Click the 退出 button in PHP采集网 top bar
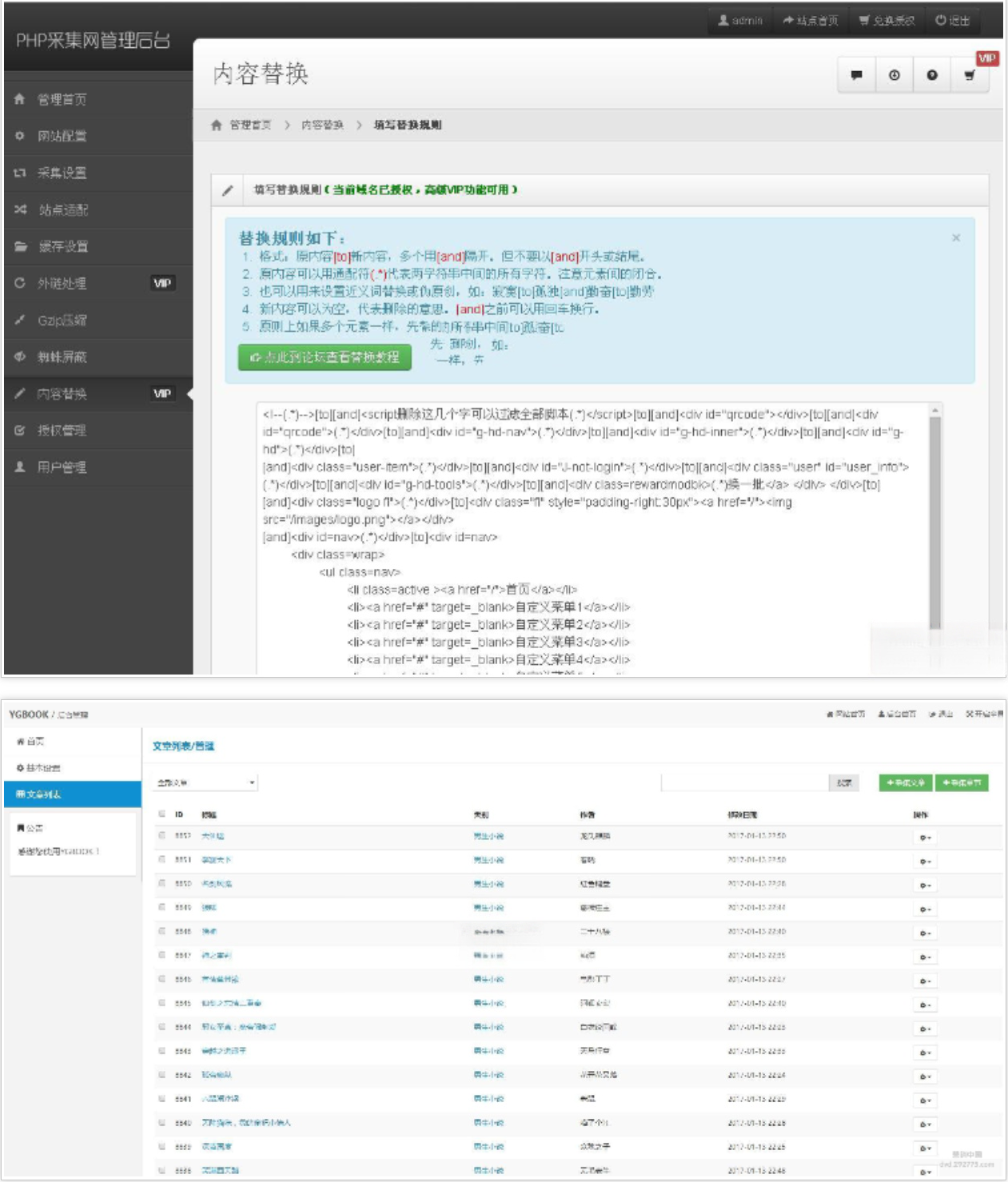Screen dimensions: 1008x1182 point(953,21)
